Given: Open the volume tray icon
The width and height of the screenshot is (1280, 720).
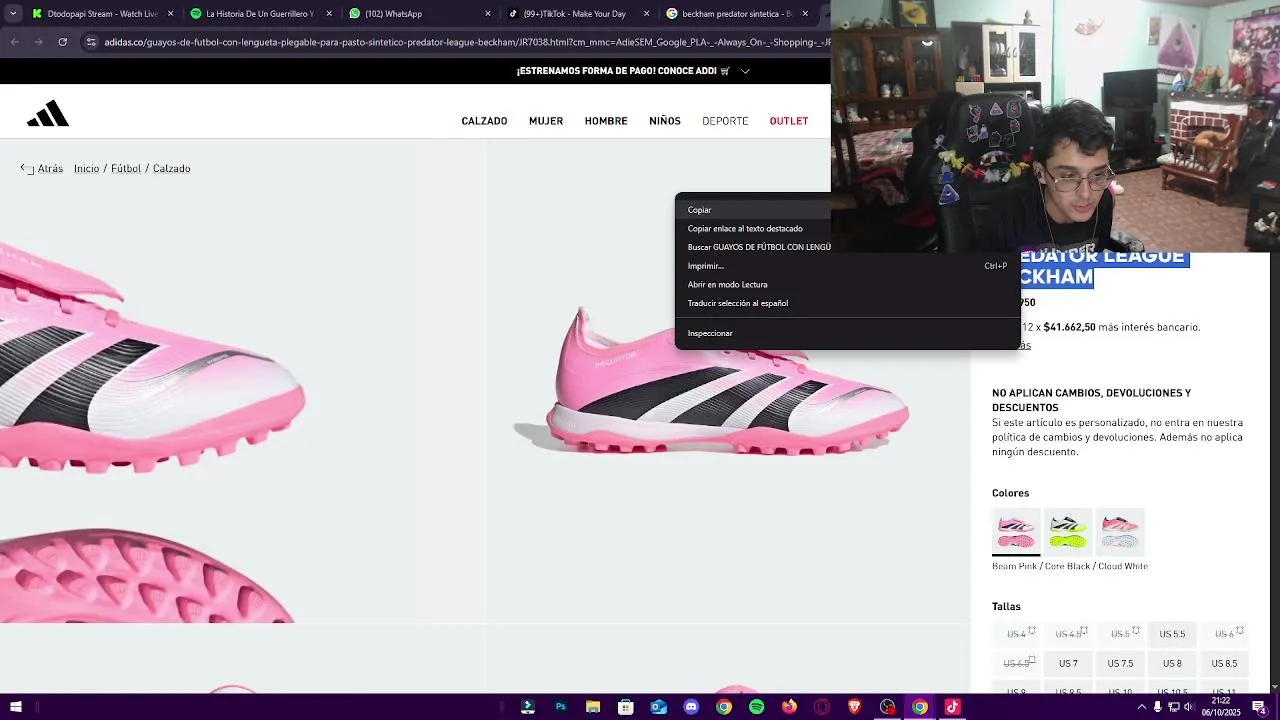Looking at the screenshot, I should coord(1190,707).
